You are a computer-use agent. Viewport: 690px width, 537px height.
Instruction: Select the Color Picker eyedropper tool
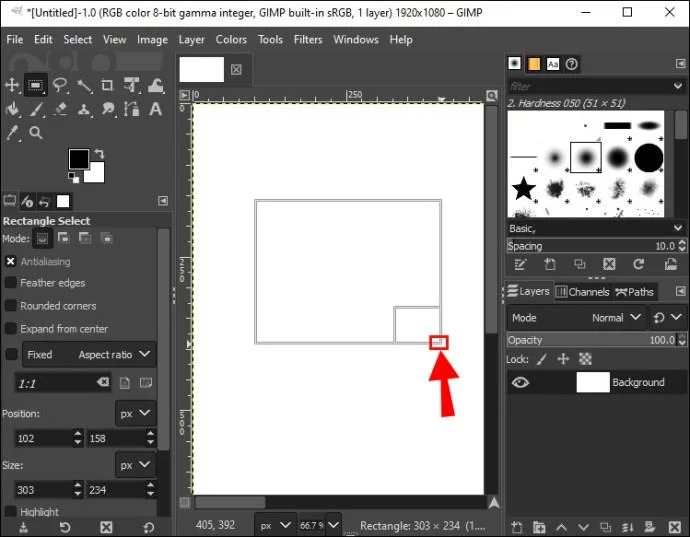click(x=13, y=132)
